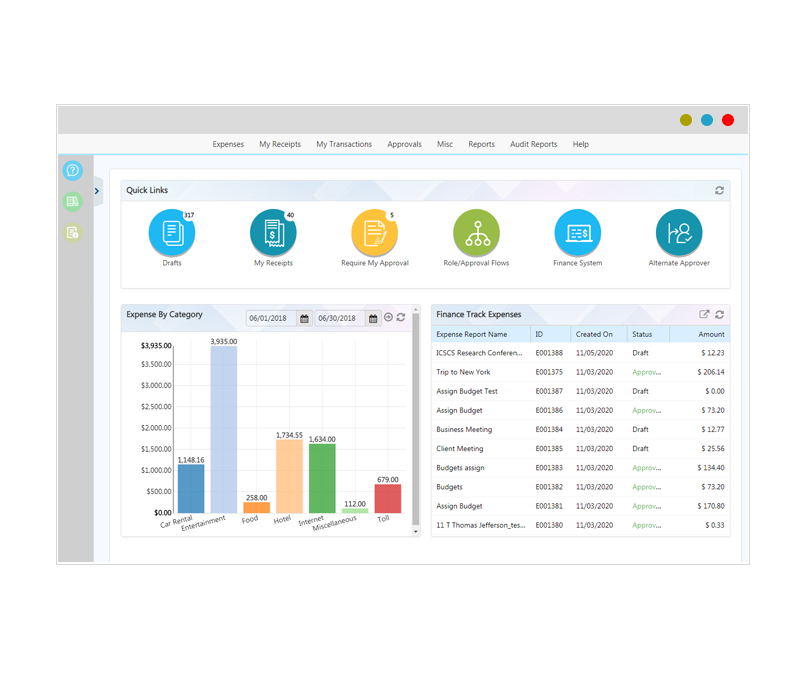Image resolution: width=800 pixels, height=700 pixels.
Task: Open the end date calendar picker
Action: tap(373, 318)
